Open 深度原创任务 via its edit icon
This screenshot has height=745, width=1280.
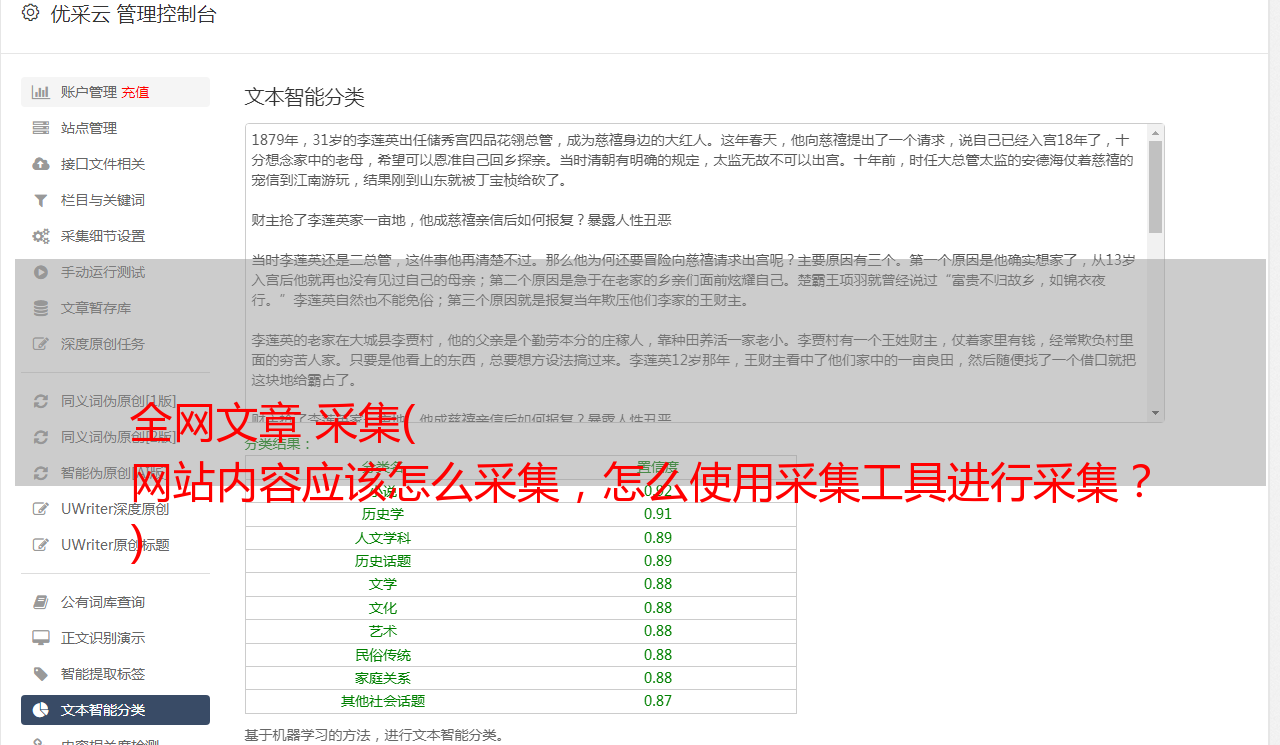click(41, 344)
